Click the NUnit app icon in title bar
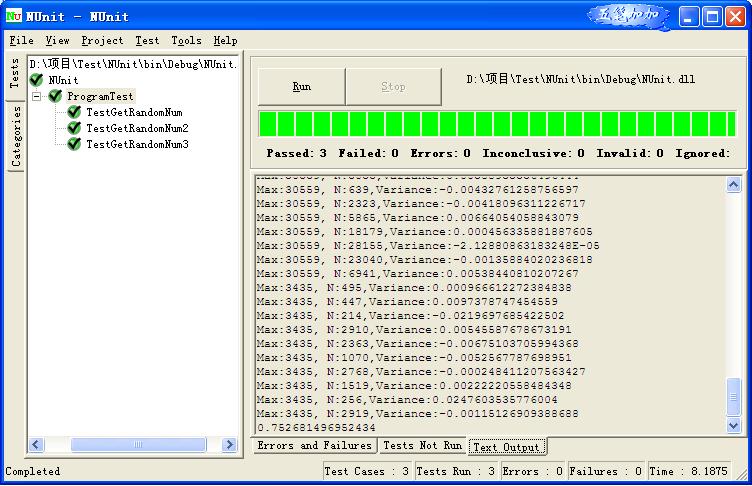 coord(13,16)
